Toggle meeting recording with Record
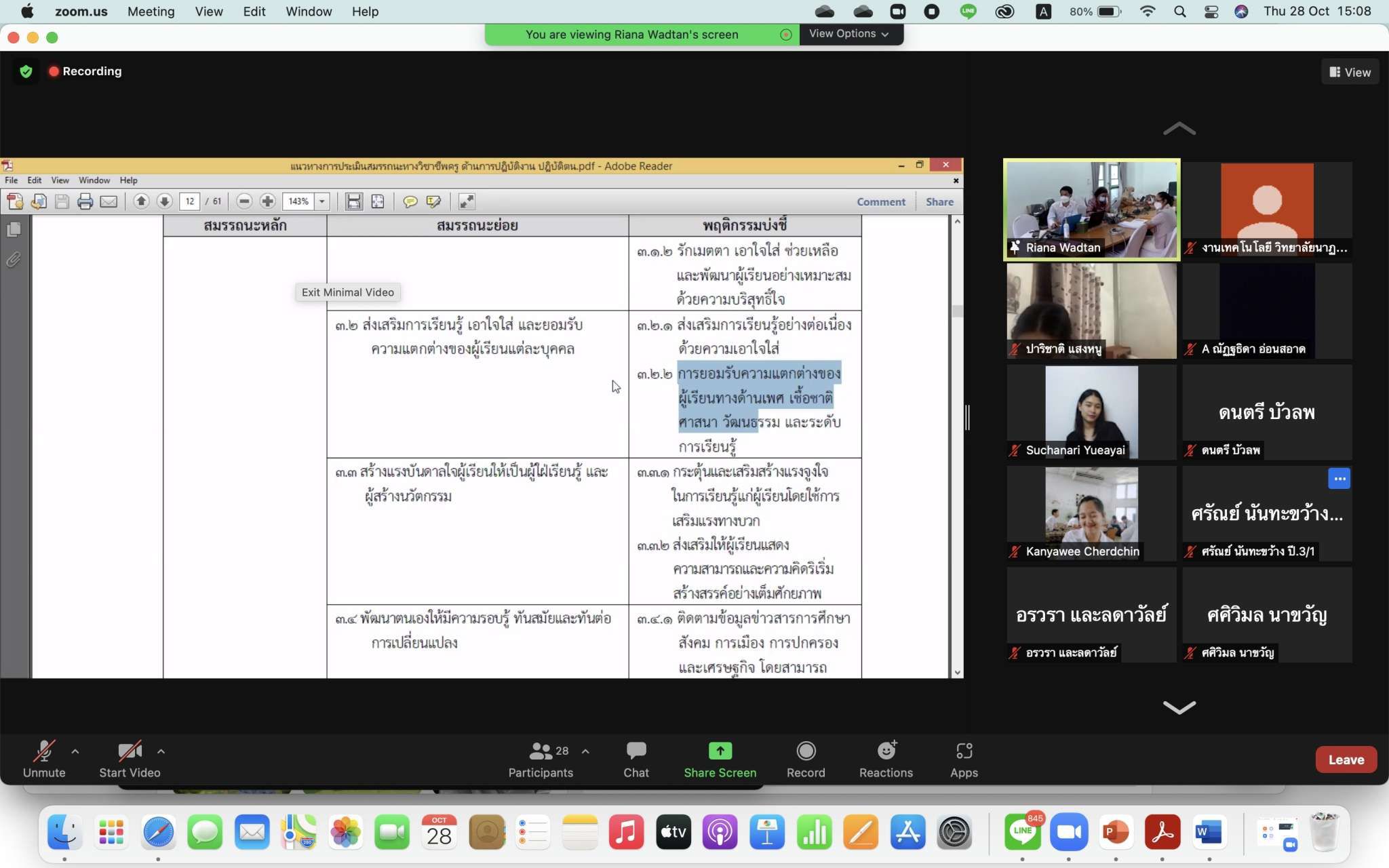This screenshot has width=1389, height=868. point(805,759)
